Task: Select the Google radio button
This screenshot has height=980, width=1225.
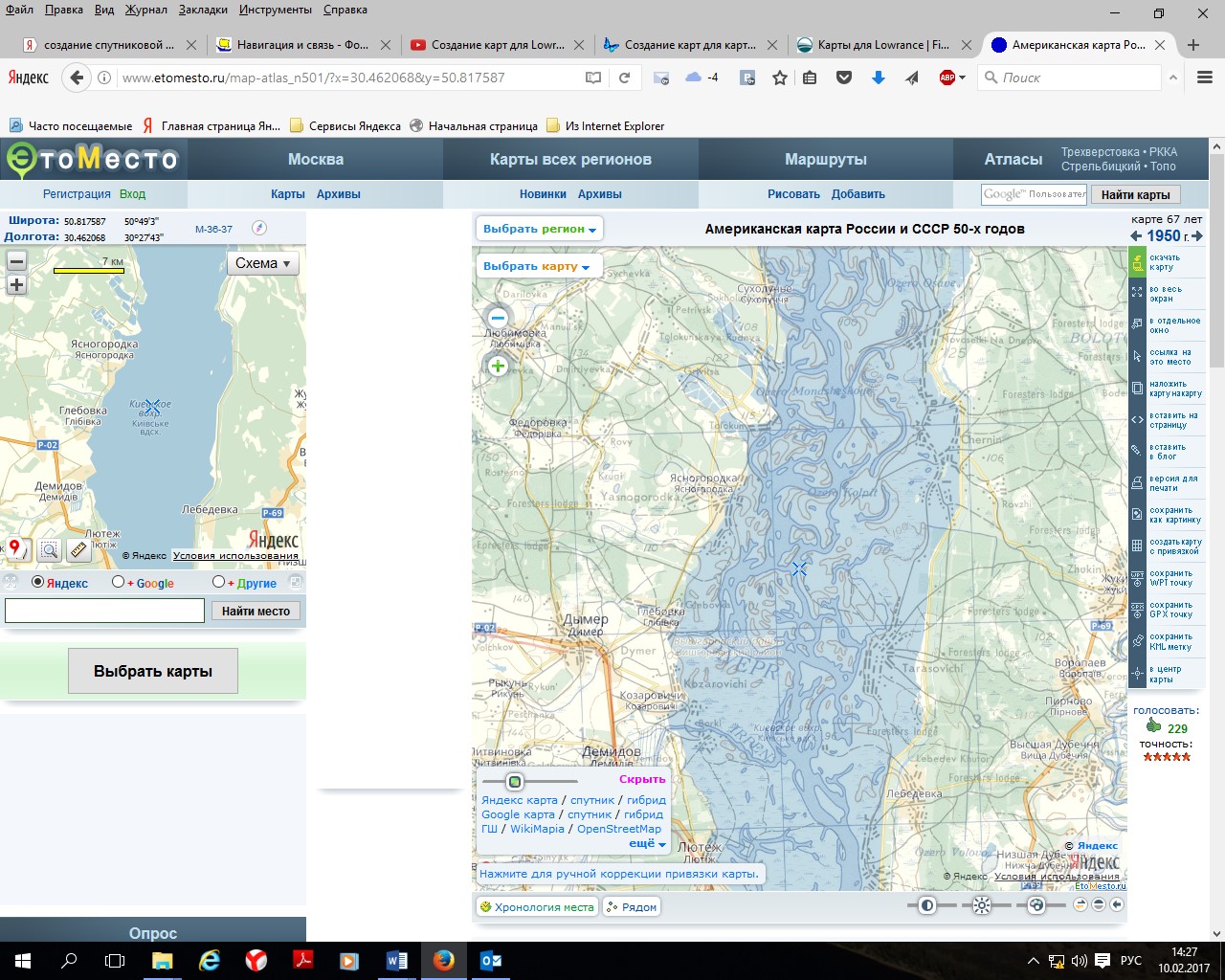Action: point(118,582)
